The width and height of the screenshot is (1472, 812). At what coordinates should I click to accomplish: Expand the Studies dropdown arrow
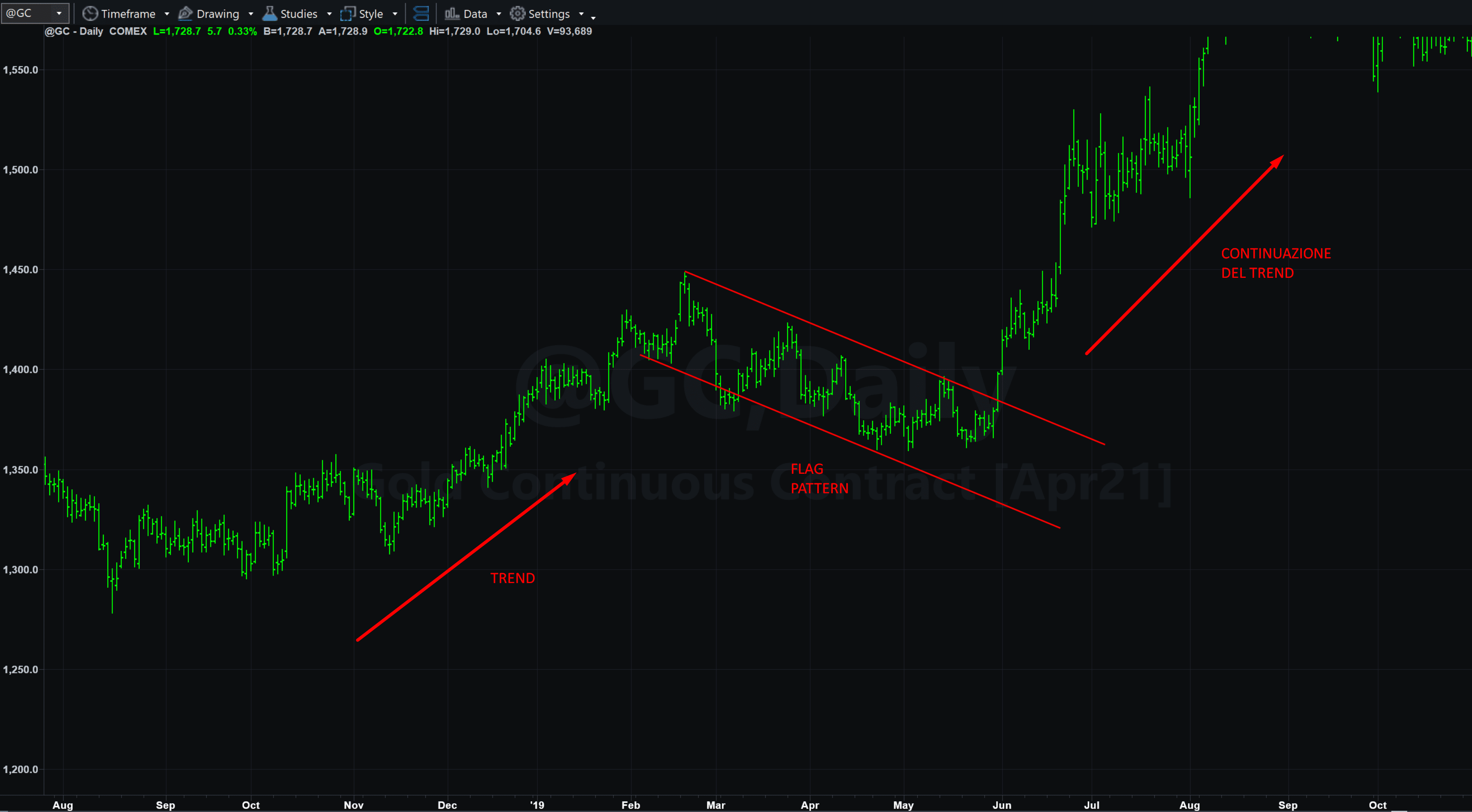tap(329, 14)
